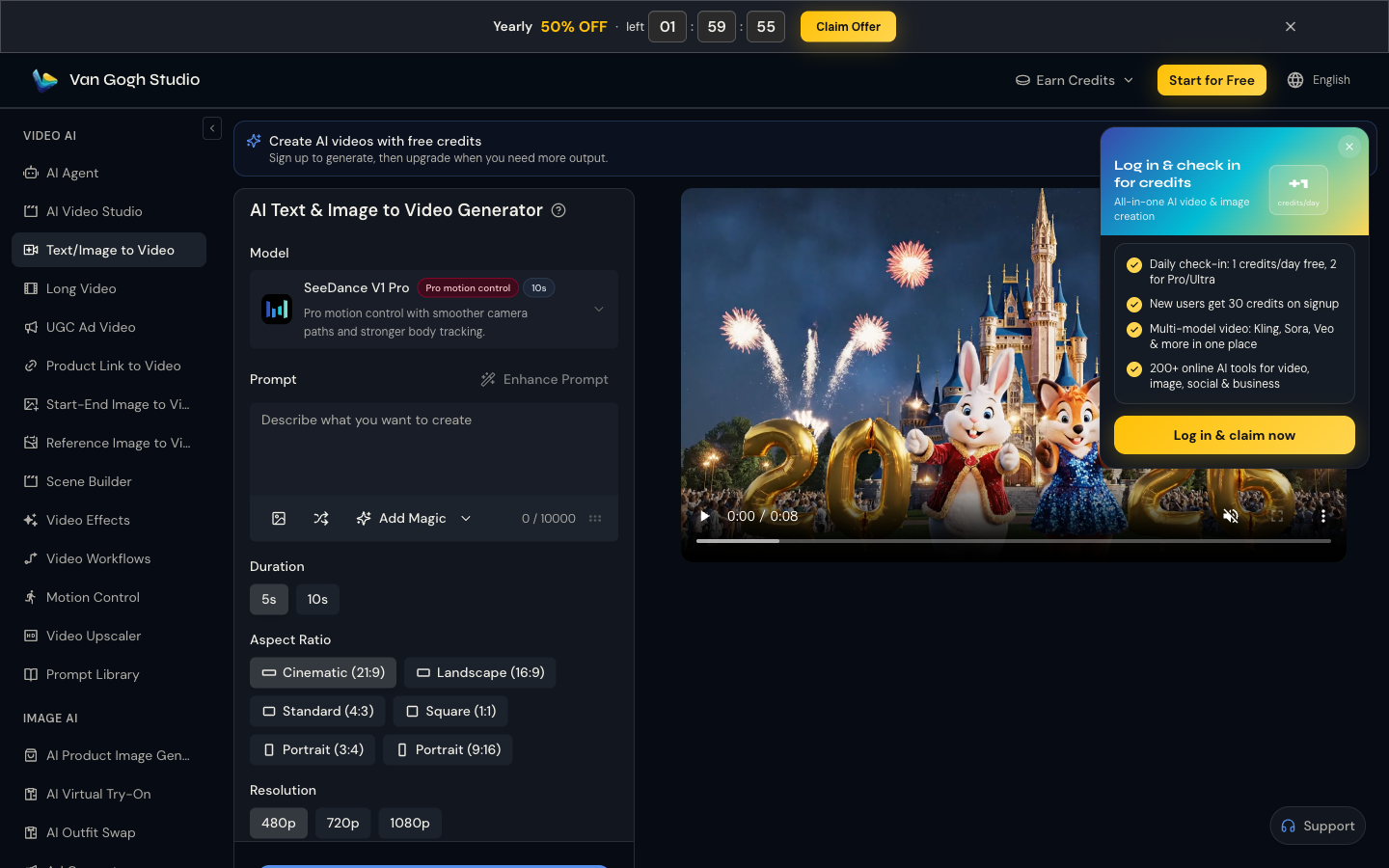Click the AI Product Image Generator icon
The image size is (1389, 868).
[x=31, y=755]
